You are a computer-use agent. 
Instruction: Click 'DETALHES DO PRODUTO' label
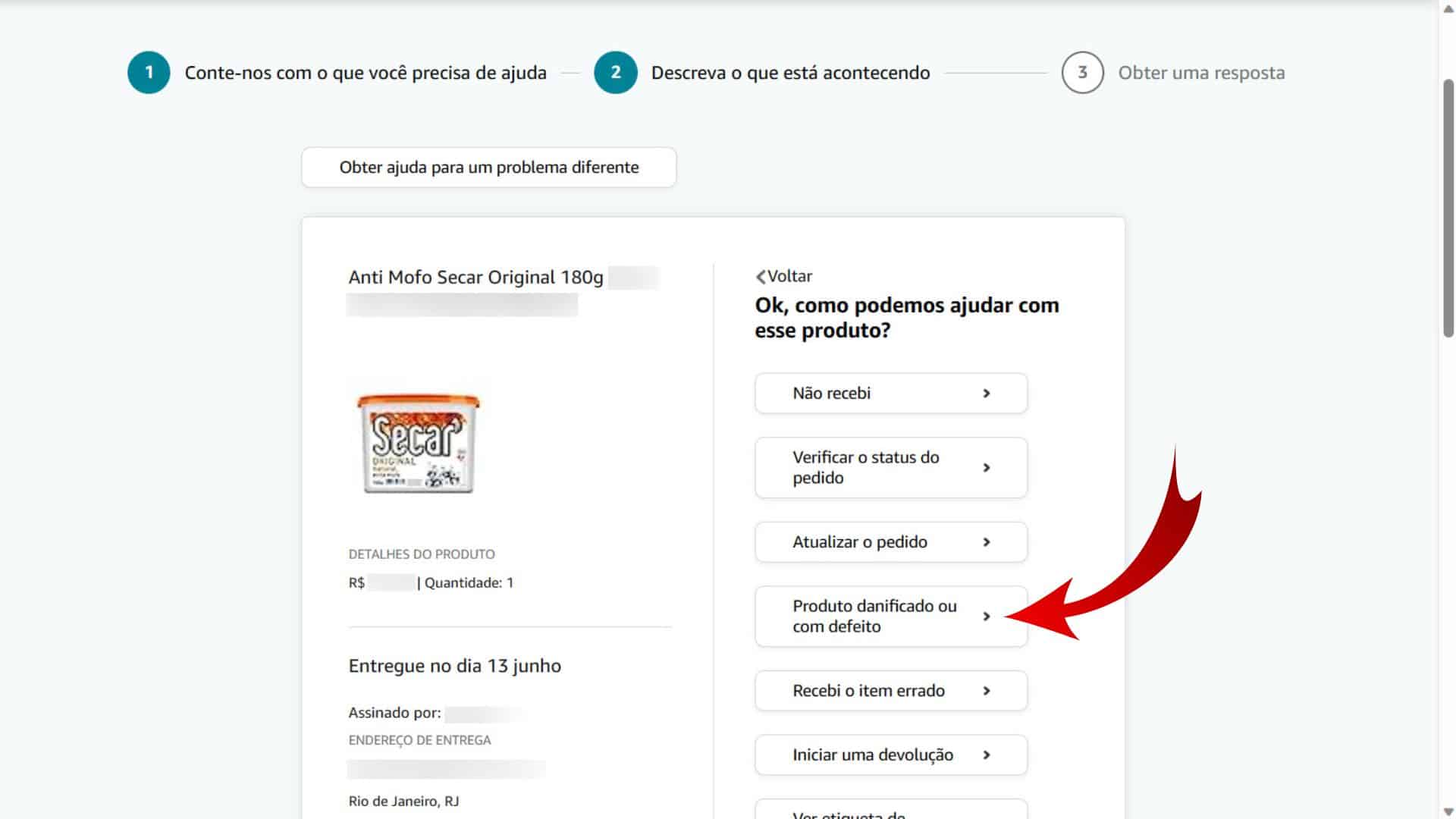(x=422, y=554)
